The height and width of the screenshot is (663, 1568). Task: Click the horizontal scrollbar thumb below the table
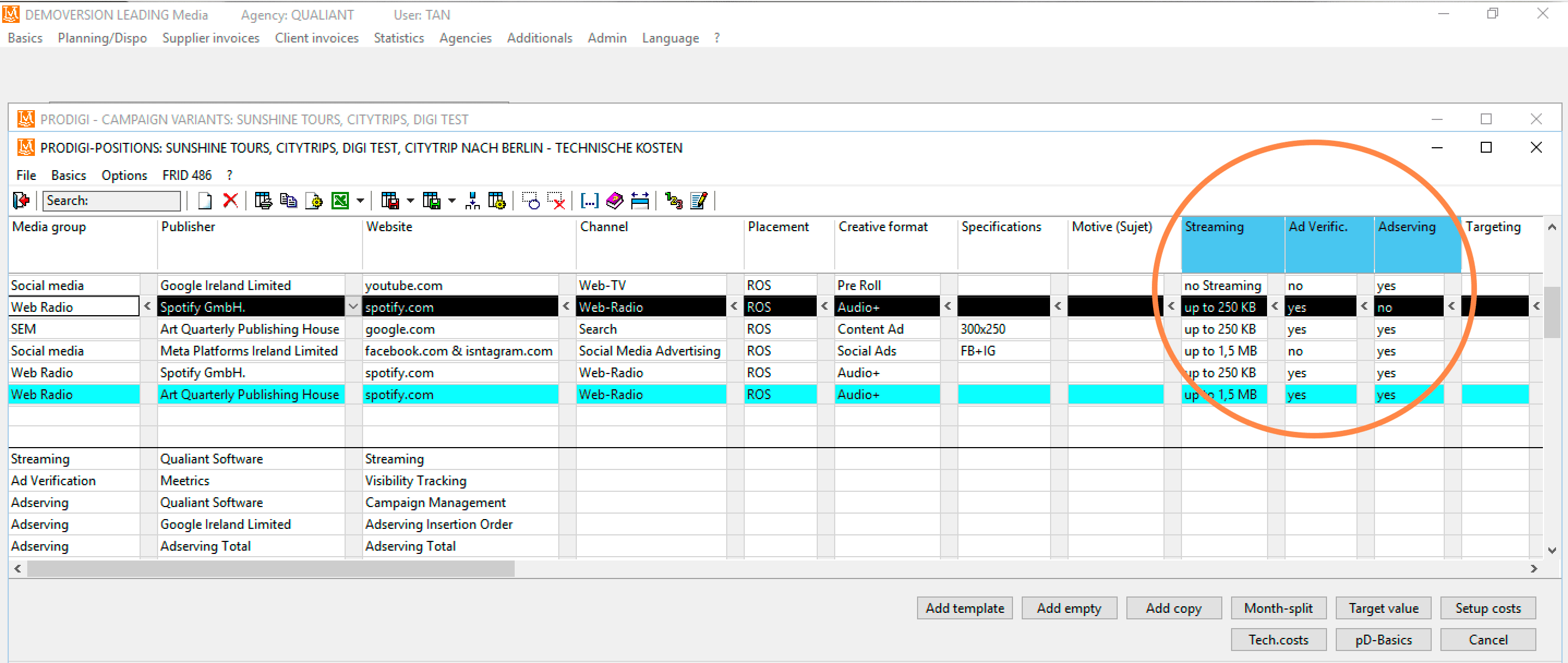point(271,569)
